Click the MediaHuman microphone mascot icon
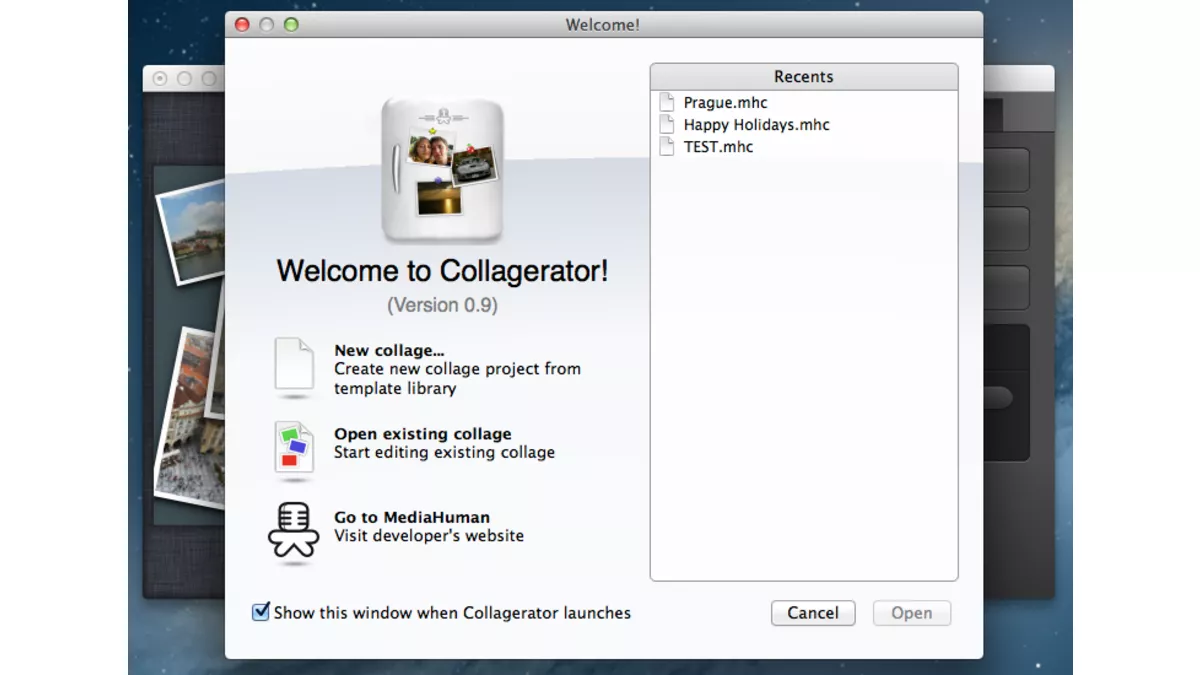The image size is (1200, 675). point(291,530)
